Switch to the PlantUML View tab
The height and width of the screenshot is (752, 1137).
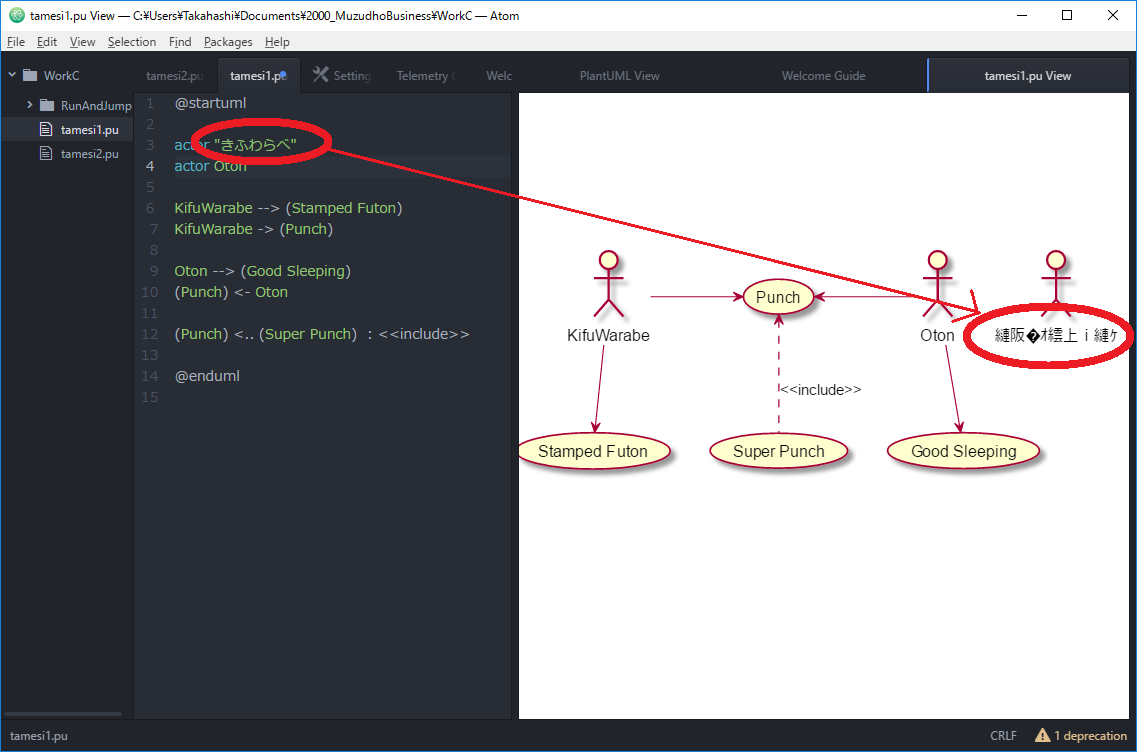click(619, 75)
